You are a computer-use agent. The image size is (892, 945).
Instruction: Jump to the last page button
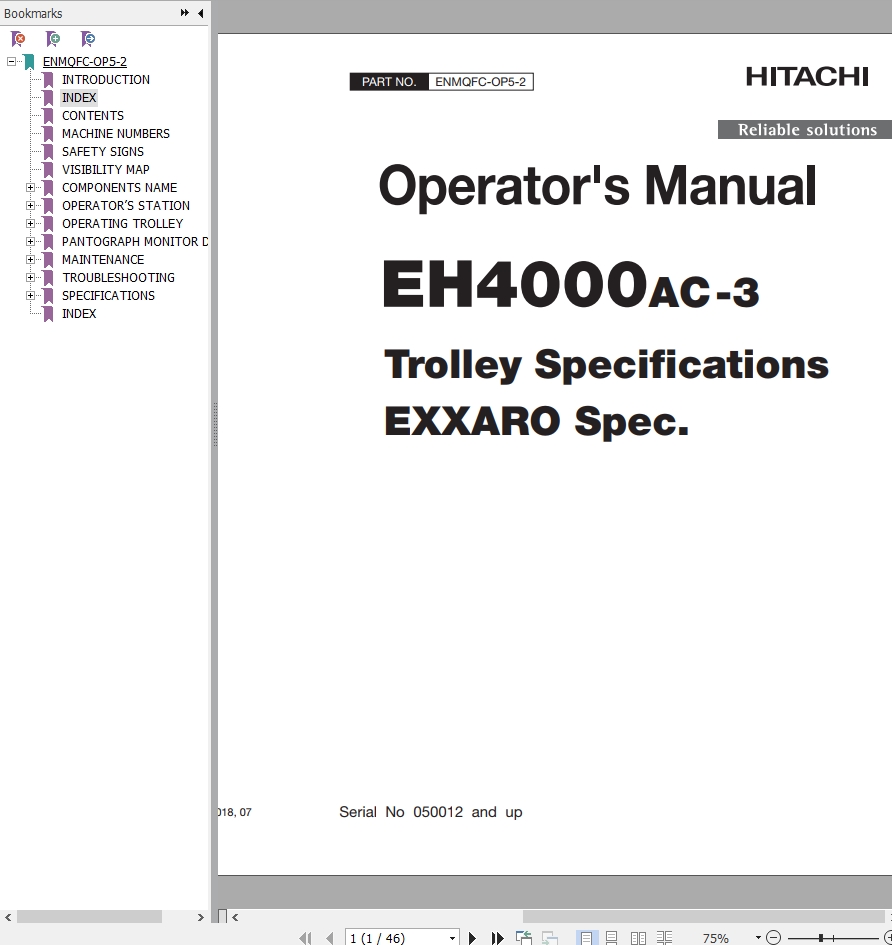pos(497,938)
